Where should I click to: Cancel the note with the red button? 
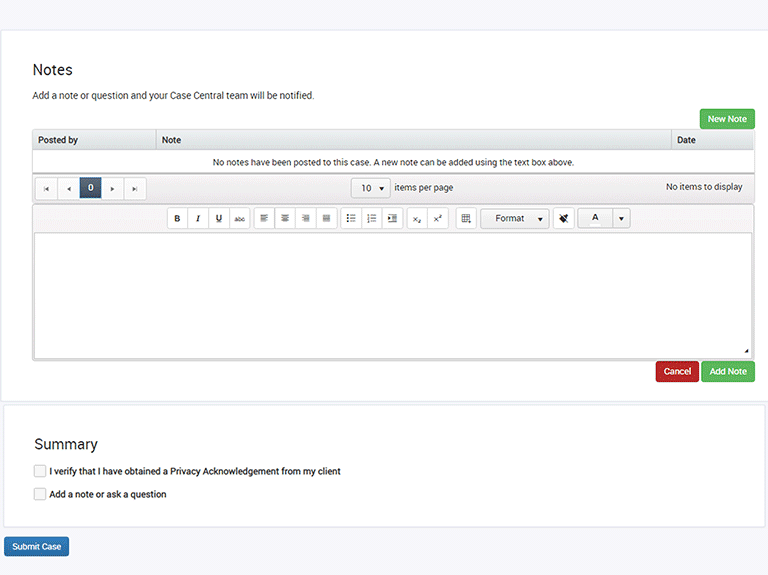pyautogui.click(x=677, y=371)
